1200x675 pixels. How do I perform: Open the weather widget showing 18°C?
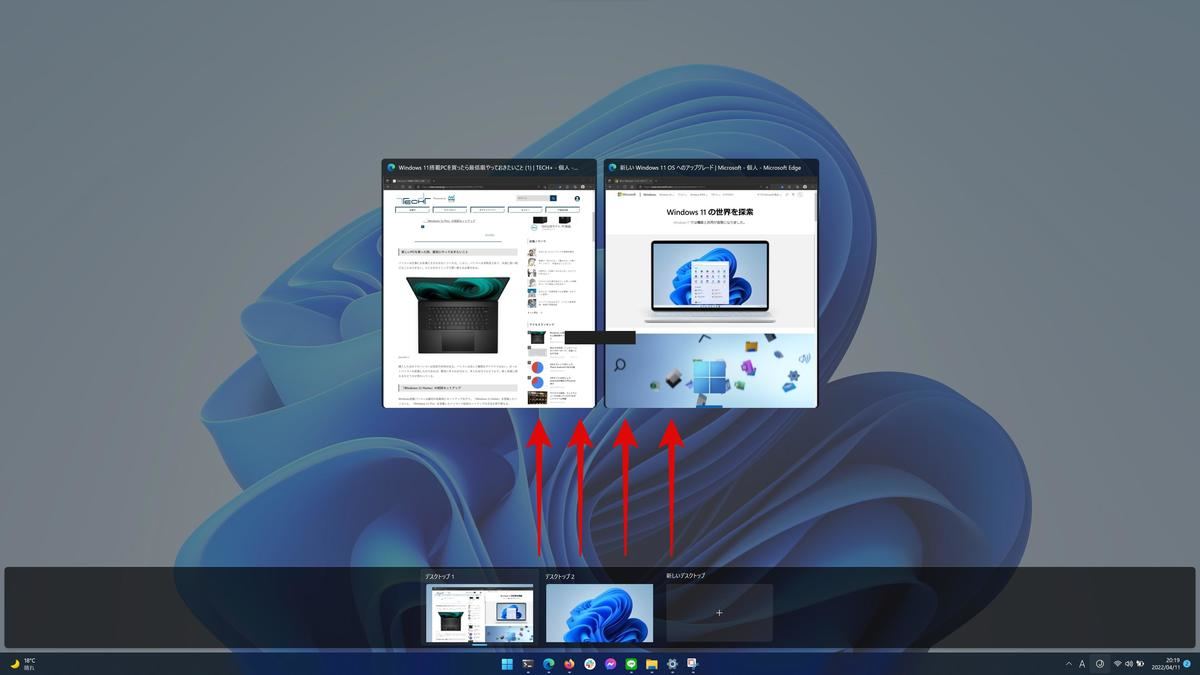click(x=24, y=664)
